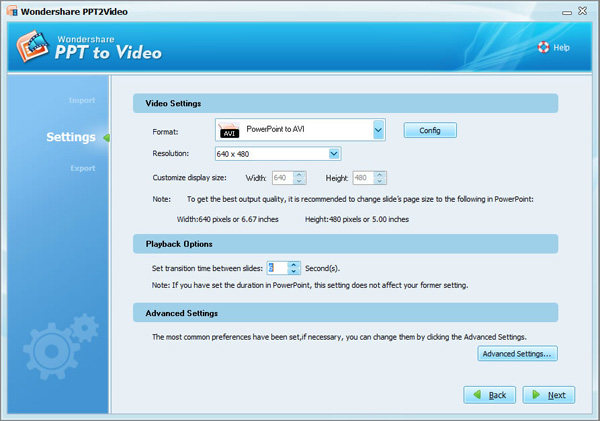
Task: Decrease the transition time with down arrow
Action: point(294,272)
